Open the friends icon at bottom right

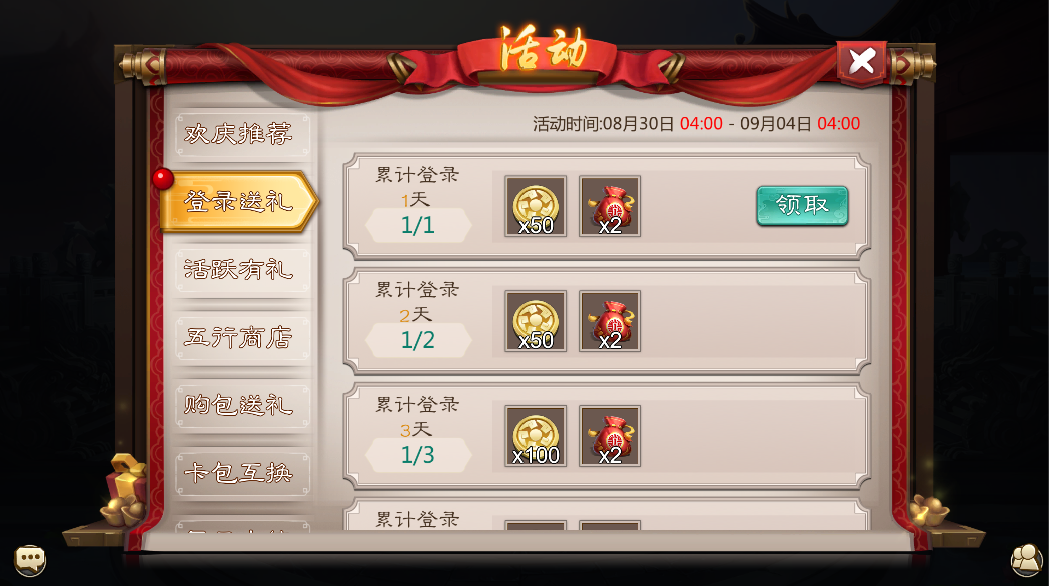[1026, 559]
